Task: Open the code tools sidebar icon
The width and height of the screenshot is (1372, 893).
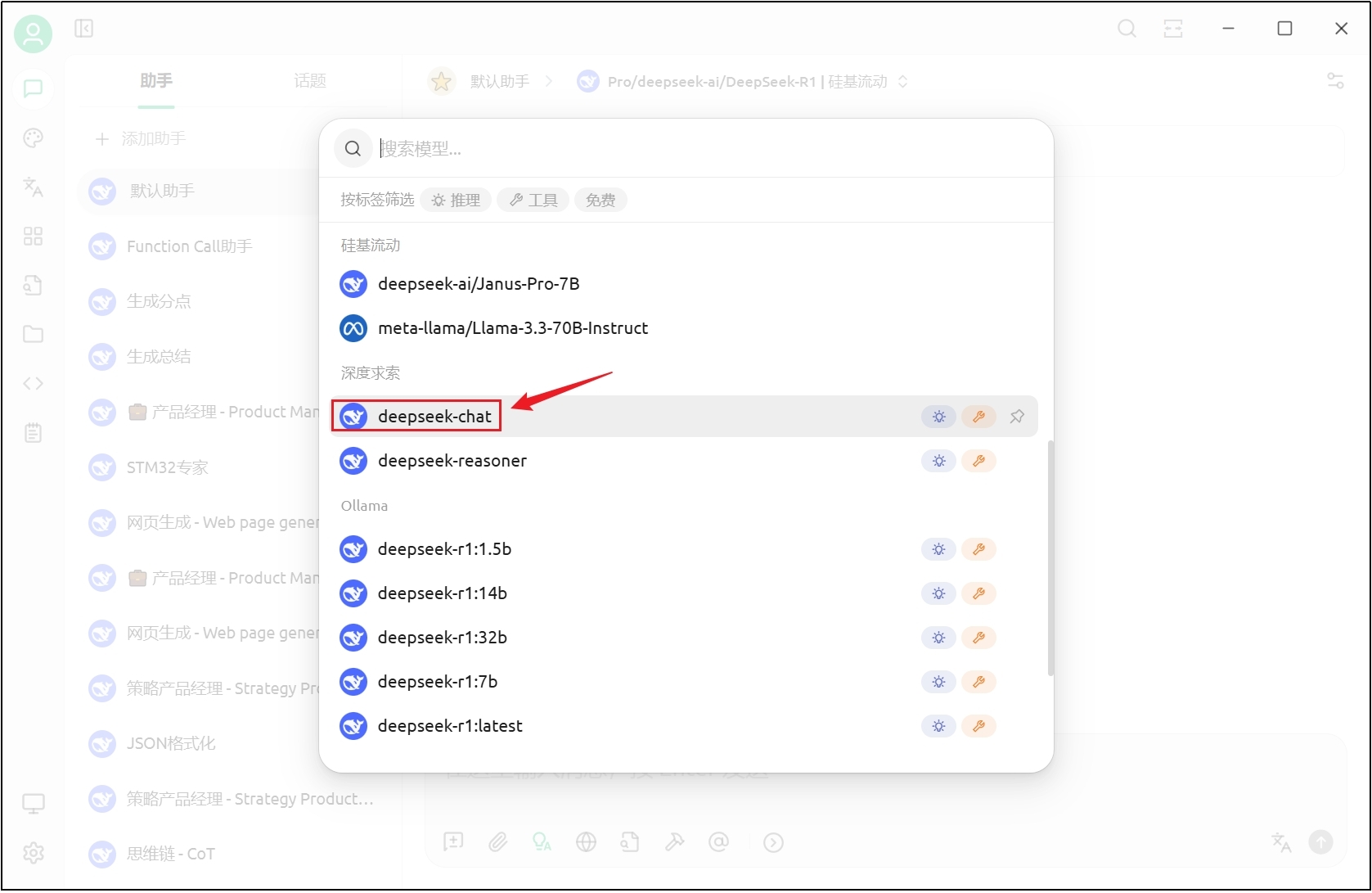Action: coord(33,383)
